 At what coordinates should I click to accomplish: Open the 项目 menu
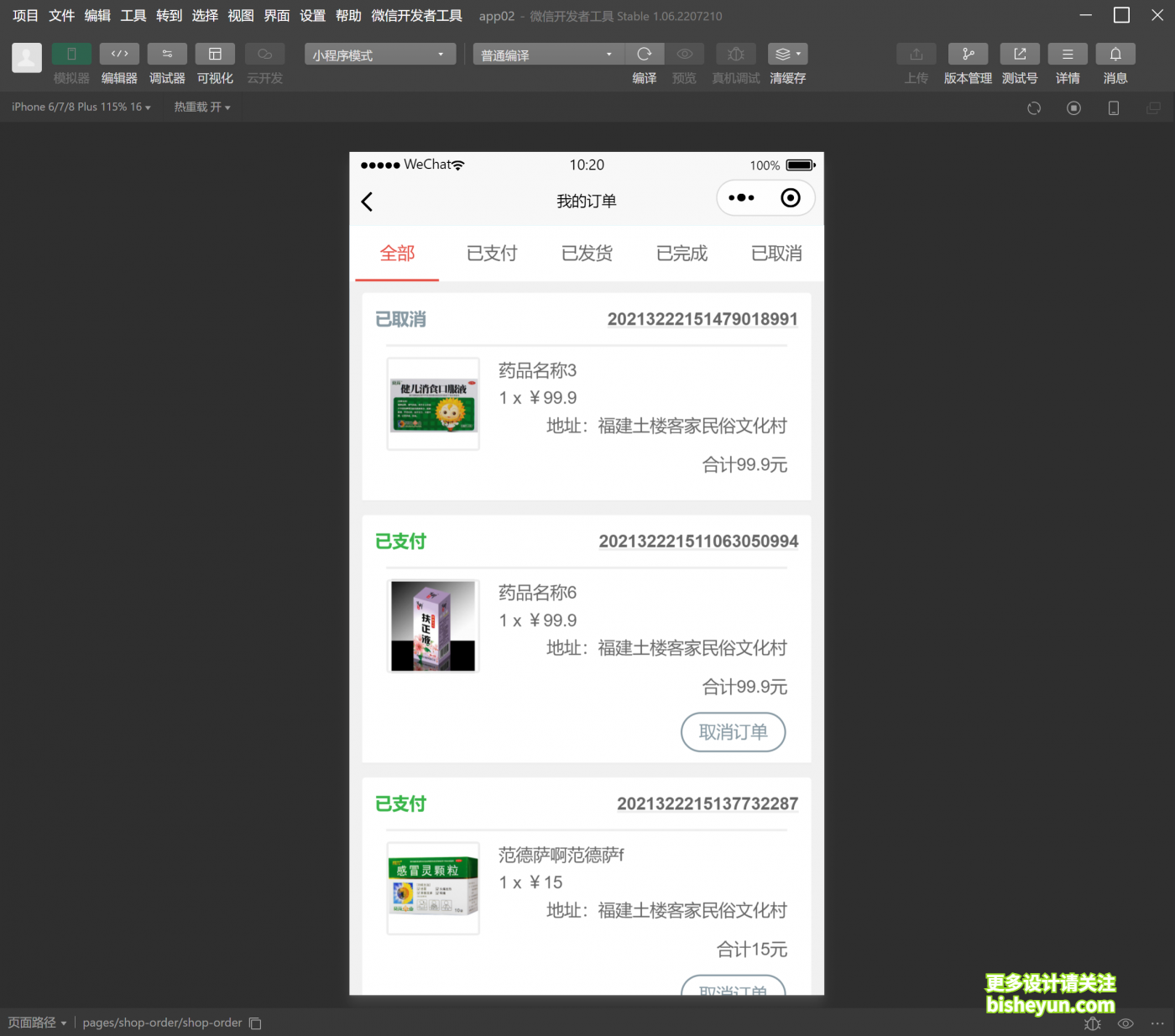[x=25, y=16]
